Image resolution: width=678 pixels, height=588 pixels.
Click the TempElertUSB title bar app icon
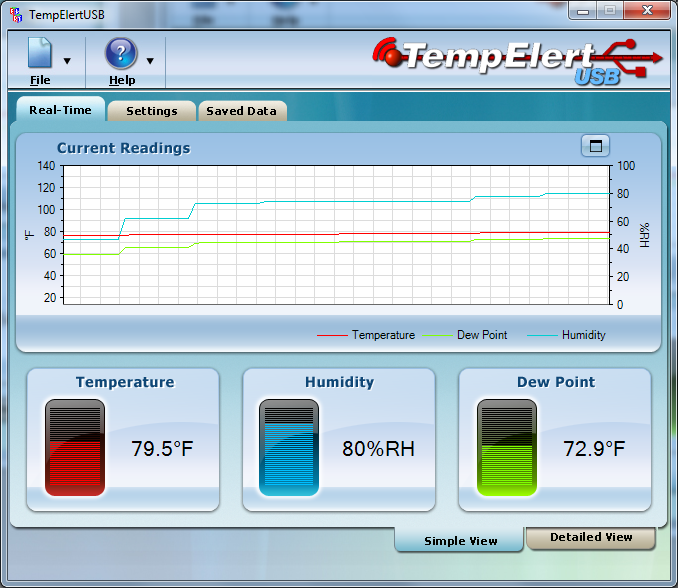click(x=16, y=15)
